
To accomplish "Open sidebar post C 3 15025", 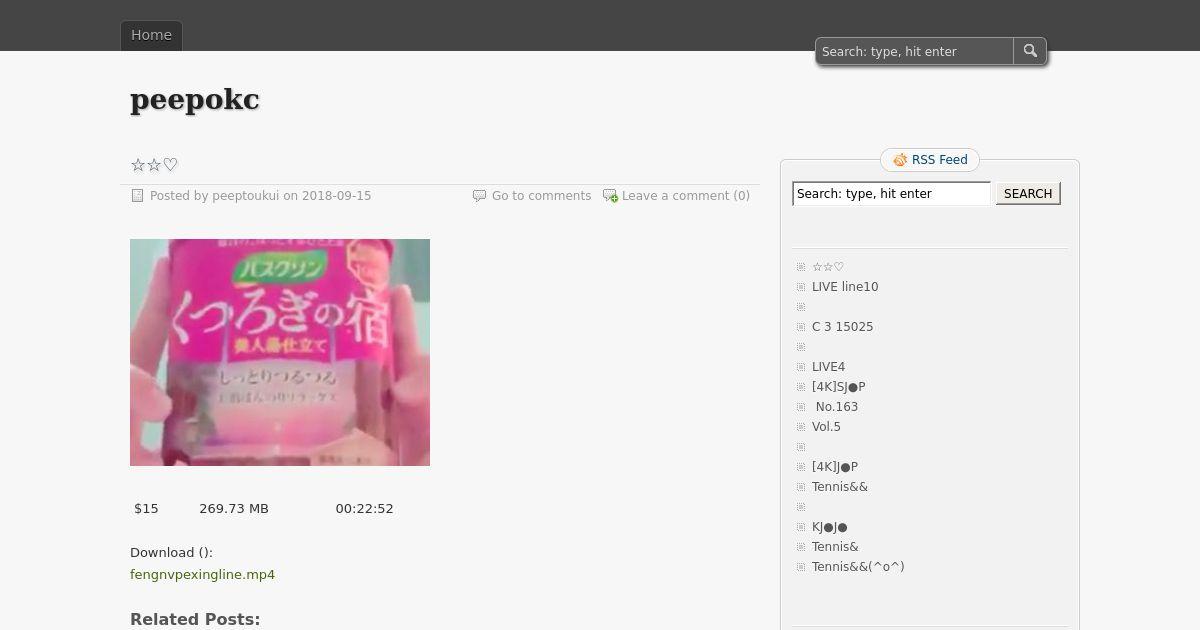I will click(x=842, y=327).
